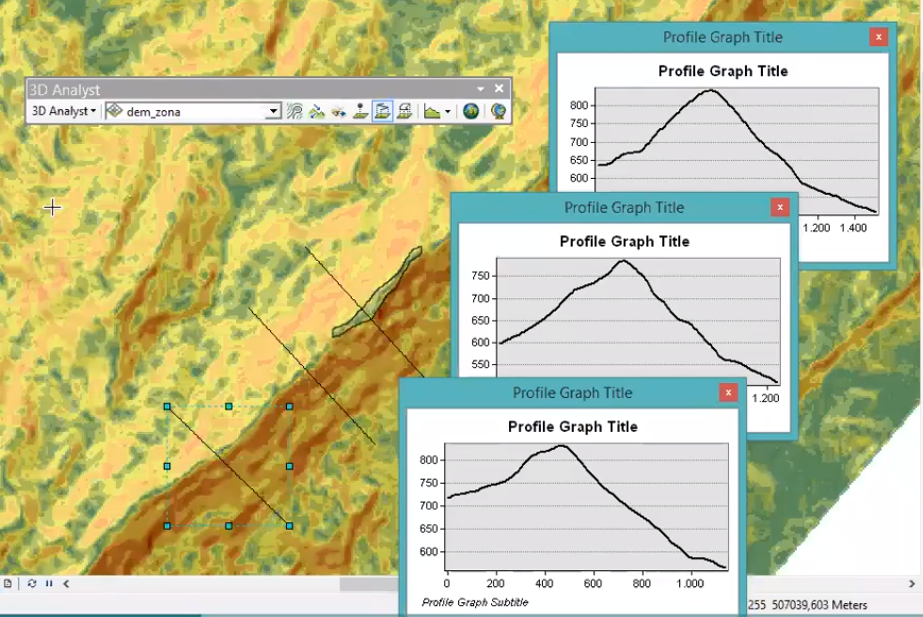Screen dimensions: 923x617
Task: Pick the Interpolate Point tool
Action: (x=360, y=112)
